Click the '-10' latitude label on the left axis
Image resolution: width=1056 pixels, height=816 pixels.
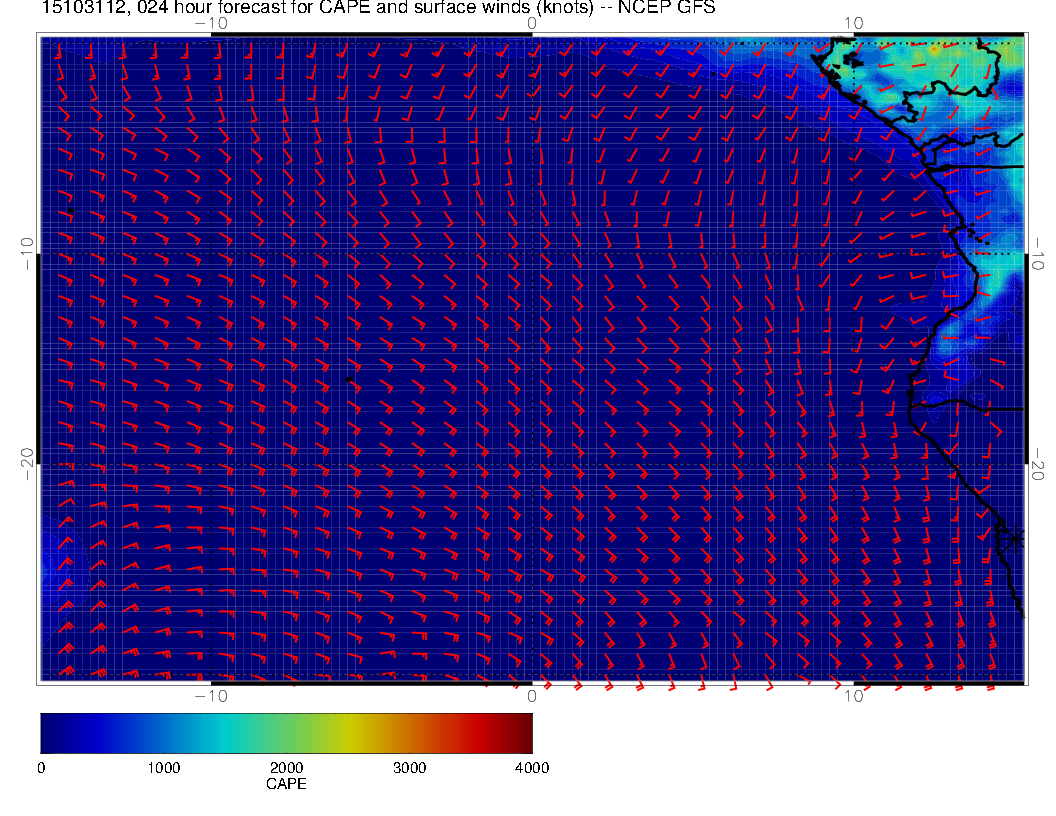(28, 254)
